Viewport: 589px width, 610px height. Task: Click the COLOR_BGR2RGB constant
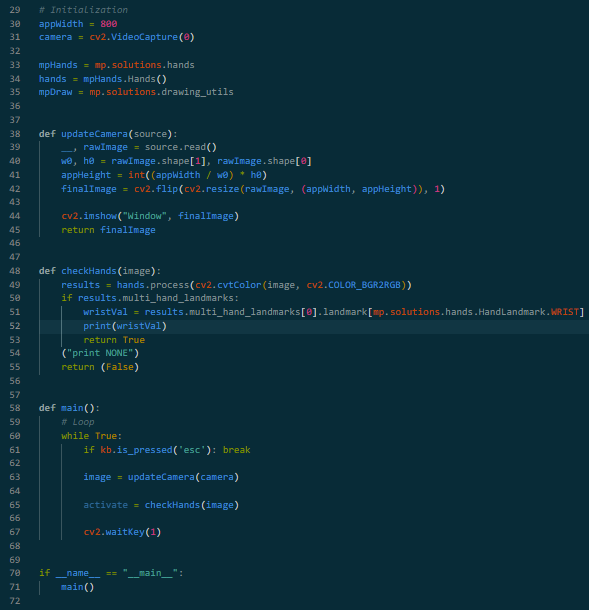[364, 285]
